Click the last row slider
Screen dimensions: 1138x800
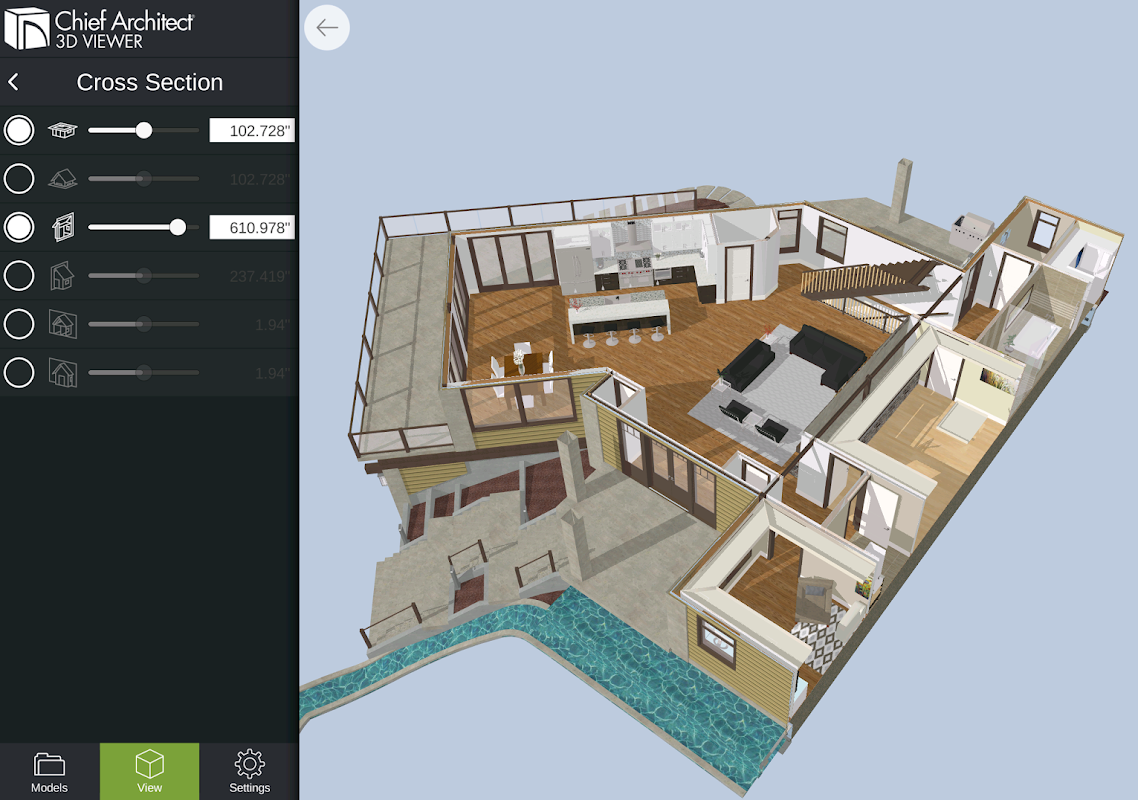tap(144, 372)
